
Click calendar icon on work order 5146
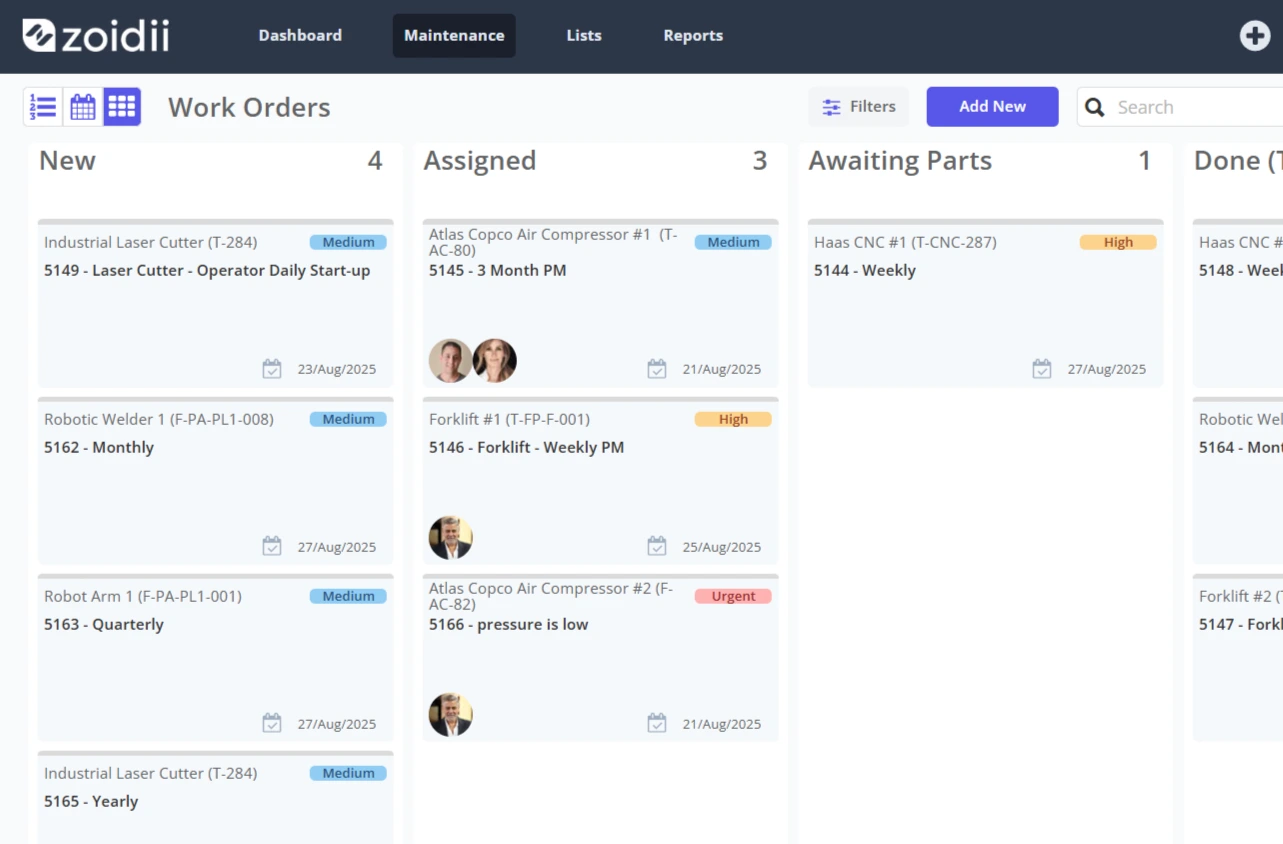[657, 546]
